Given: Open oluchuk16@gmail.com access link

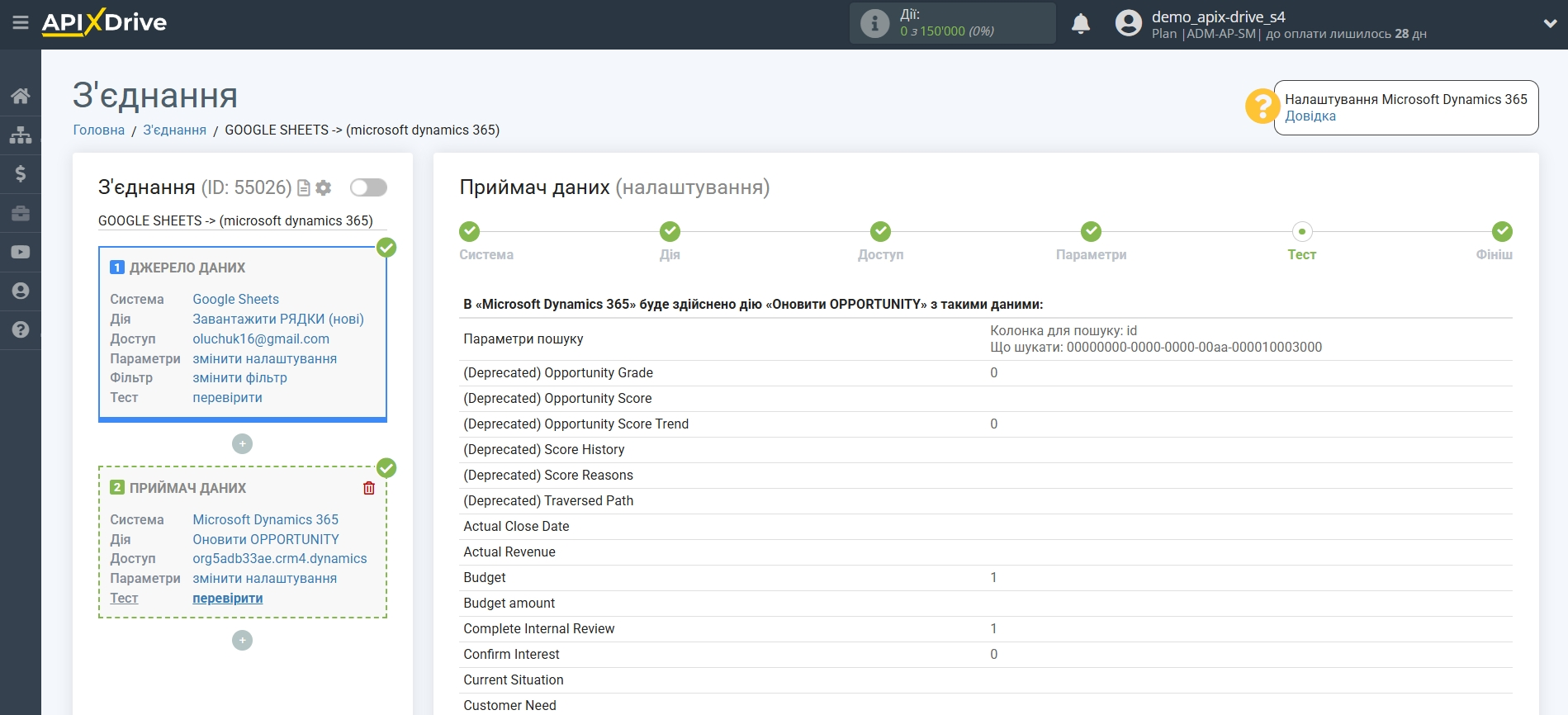Looking at the screenshot, I should click(261, 339).
